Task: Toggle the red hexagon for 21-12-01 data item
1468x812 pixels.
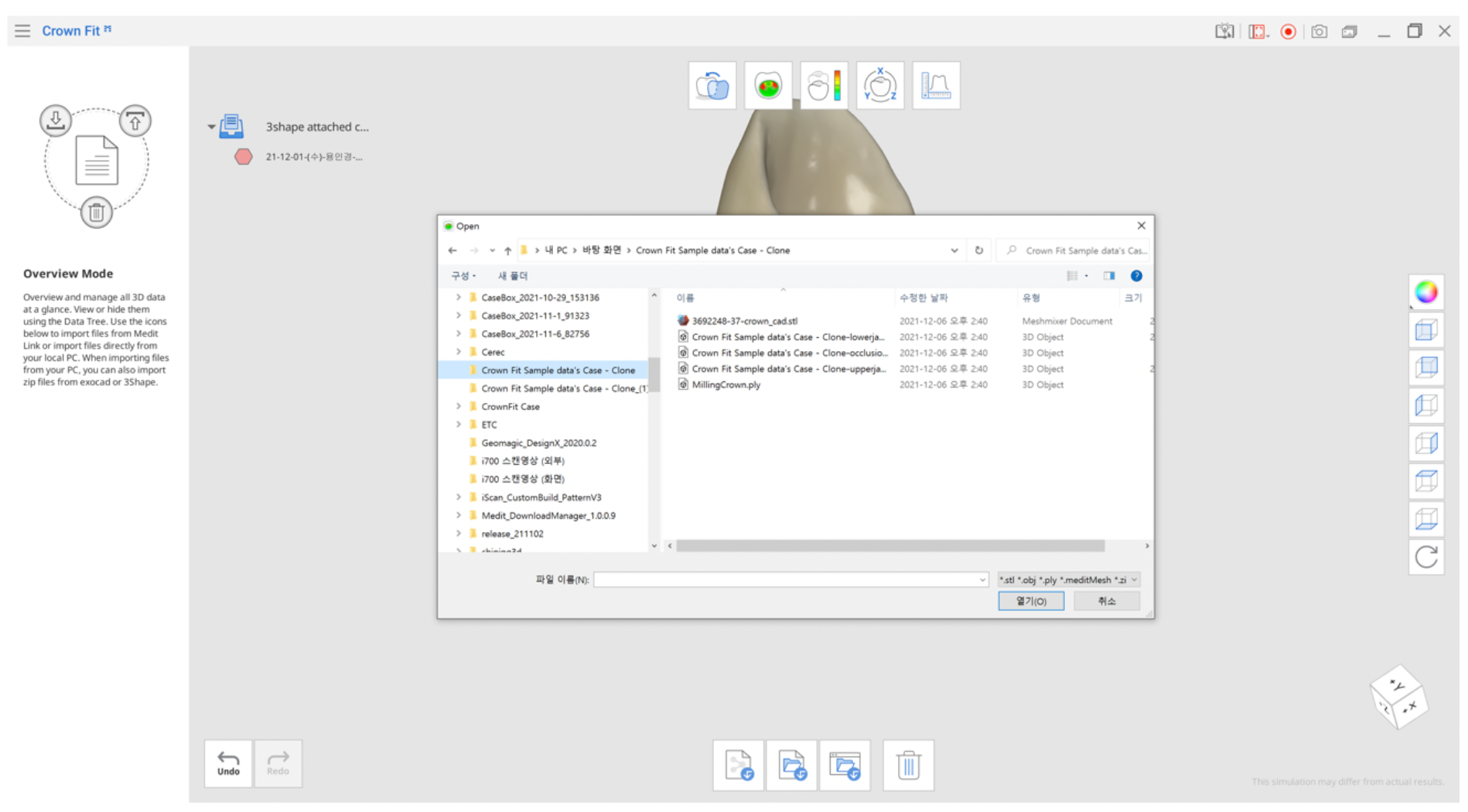Action: [x=244, y=157]
